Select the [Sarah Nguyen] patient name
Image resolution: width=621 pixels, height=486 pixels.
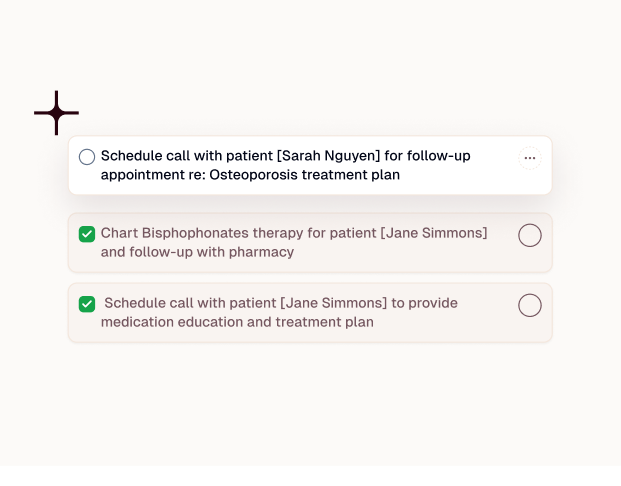(x=330, y=156)
